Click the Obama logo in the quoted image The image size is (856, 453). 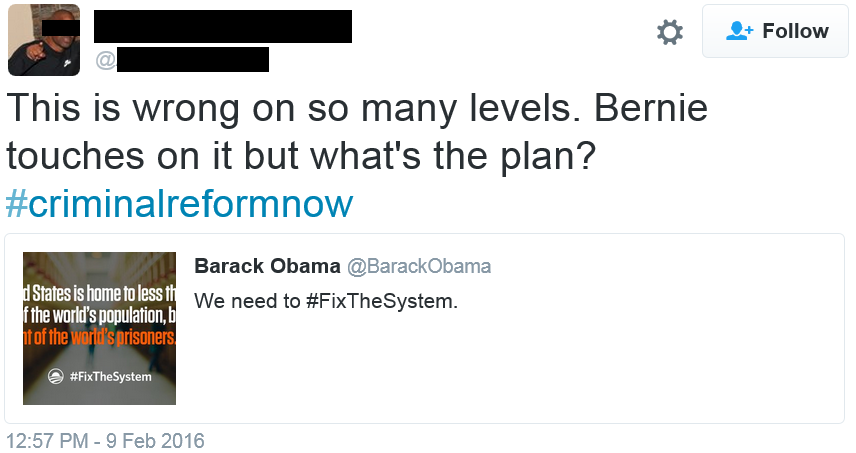[x=57, y=377]
